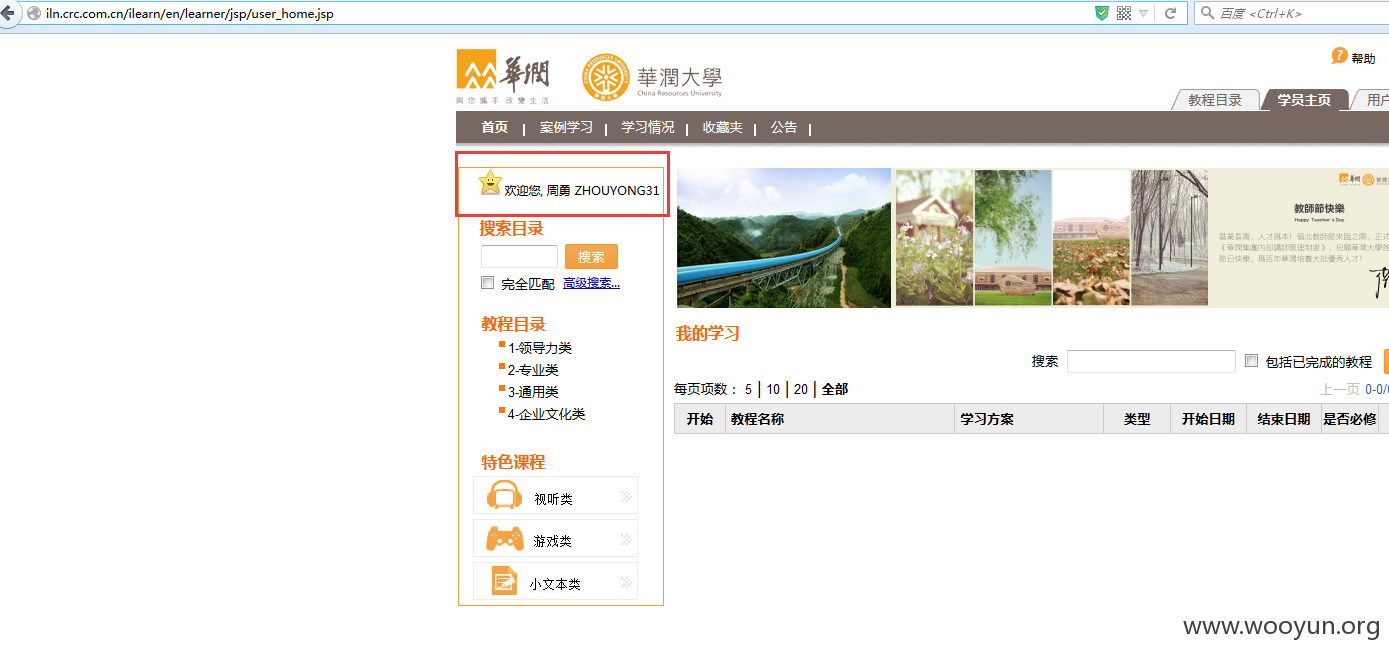Image resolution: width=1389 pixels, height=655 pixels.
Task: Switch to the 教程目录 tab
Action: (1215, 100)
